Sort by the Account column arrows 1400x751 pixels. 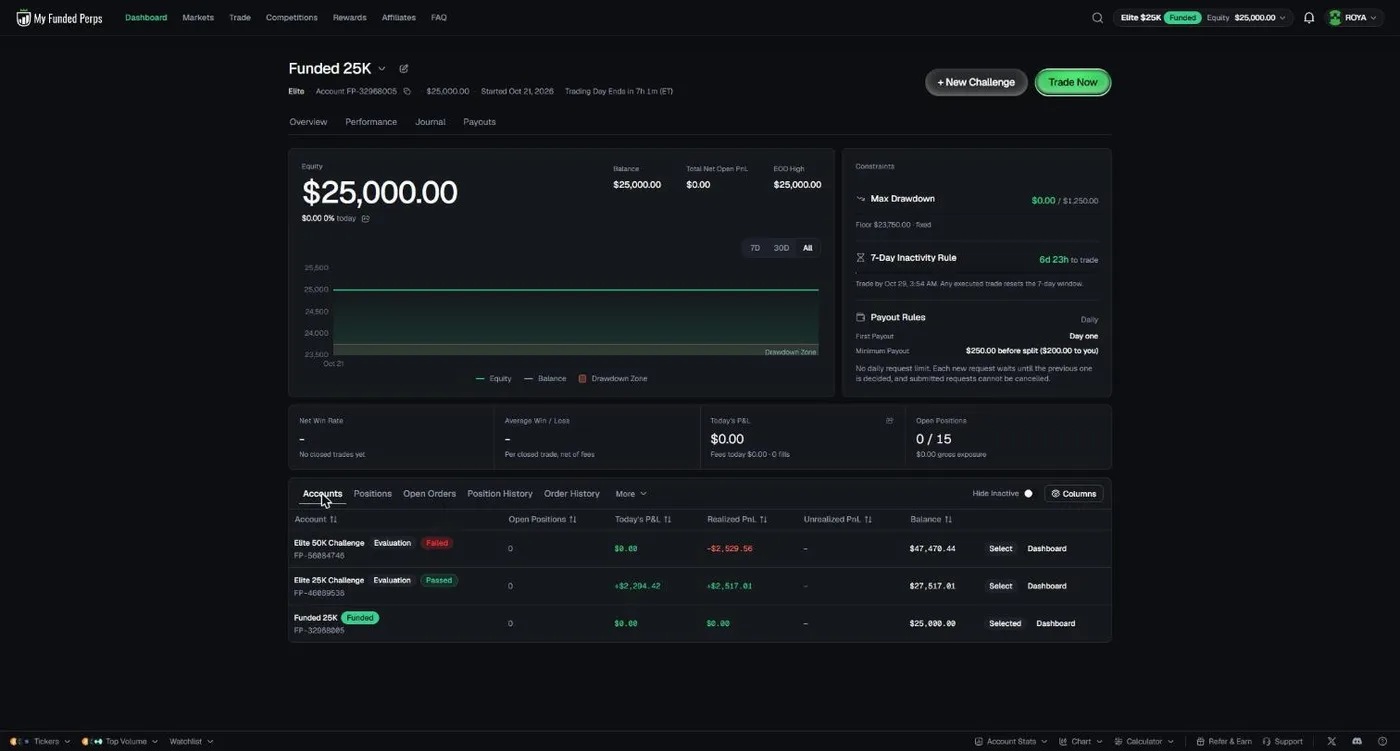coord(333,519)
